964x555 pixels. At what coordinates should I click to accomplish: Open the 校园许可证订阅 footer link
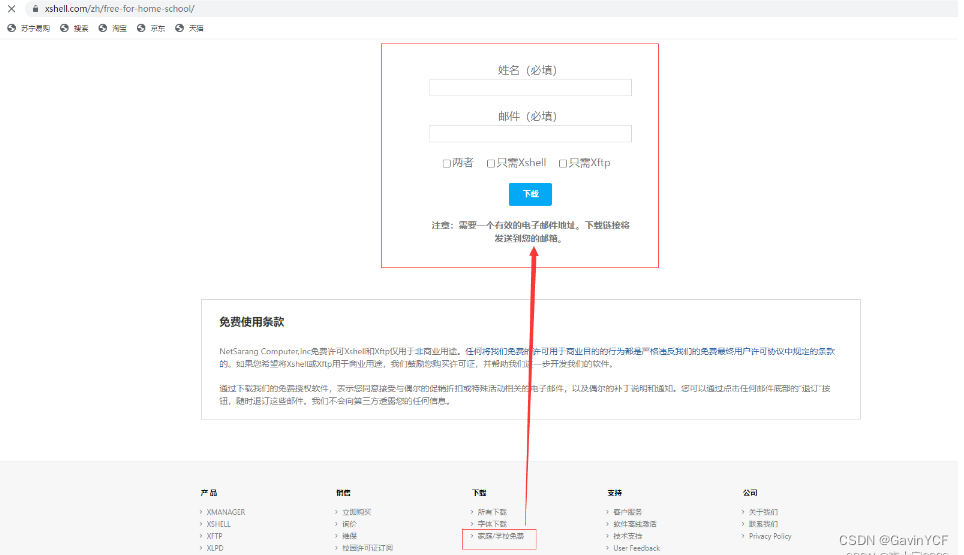pos(367,548)
